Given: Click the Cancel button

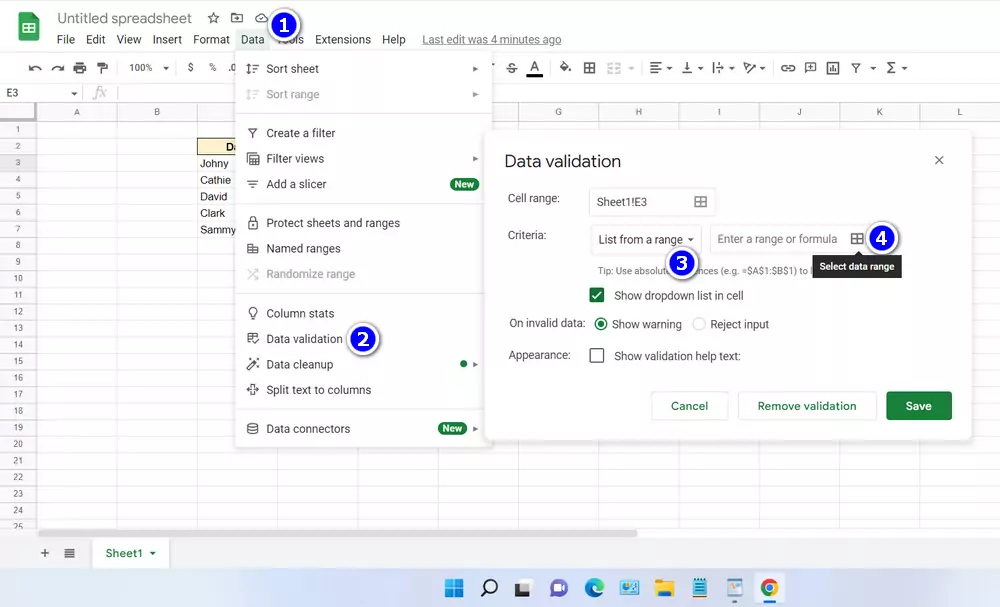Looking at the screenshot, I should [689, 406].
